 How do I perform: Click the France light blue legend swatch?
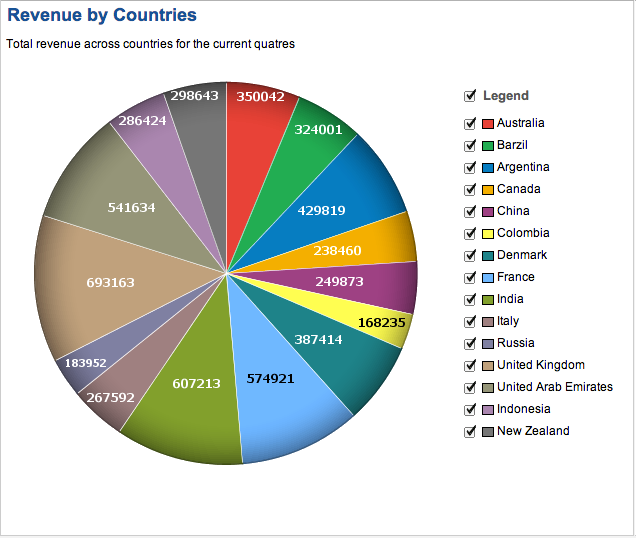[488, 278]
